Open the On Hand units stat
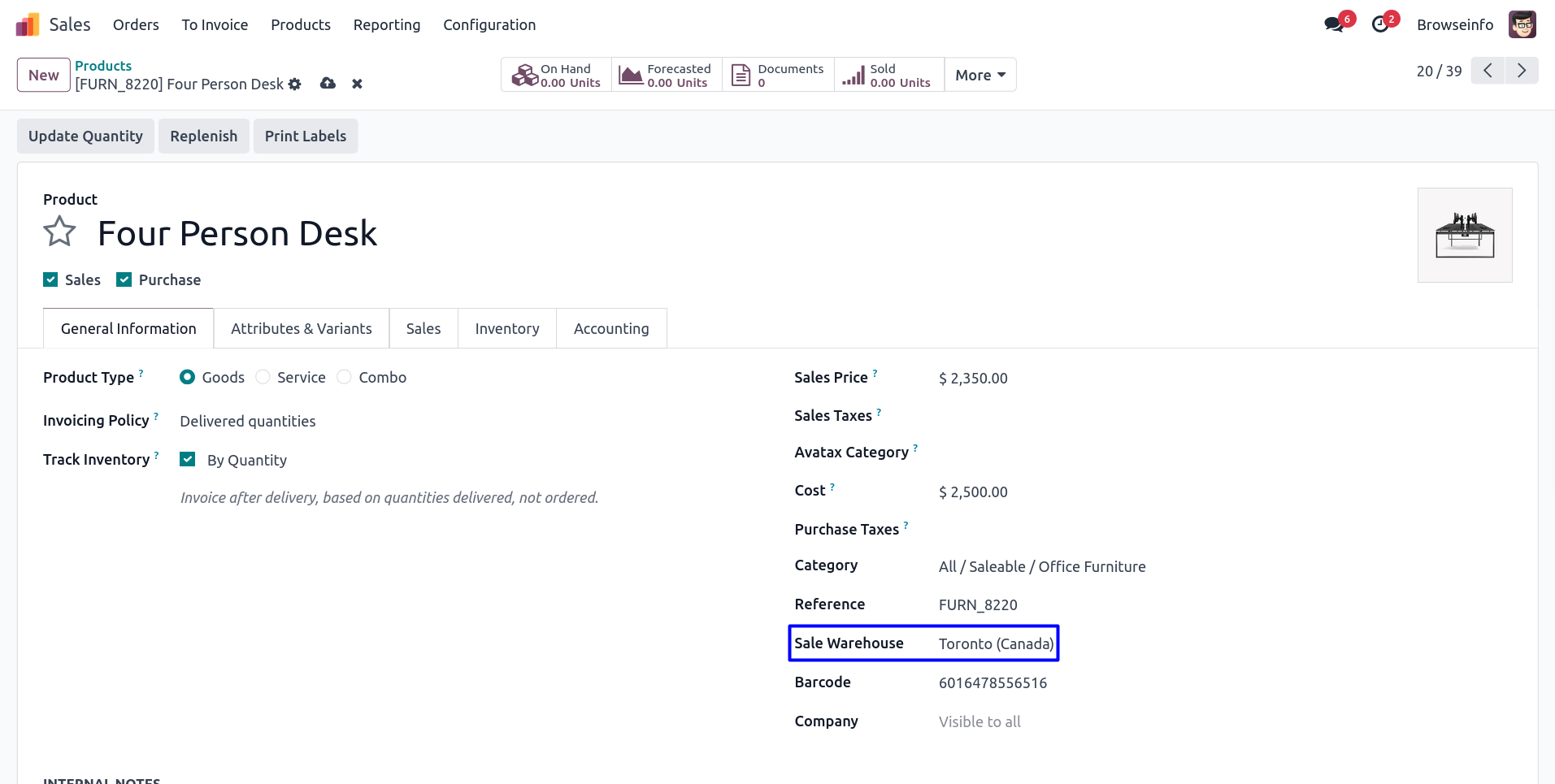The image size is (1555, 784). 557,76
